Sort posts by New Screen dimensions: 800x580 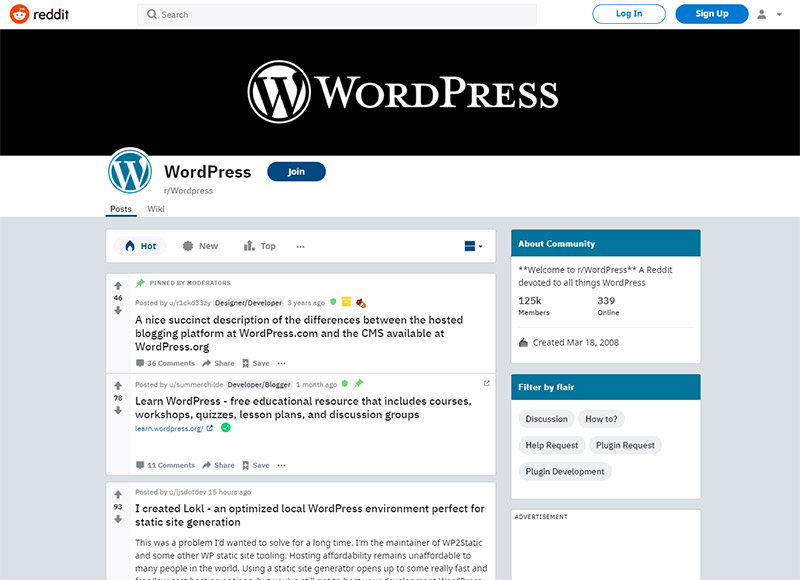pos(200,246)
